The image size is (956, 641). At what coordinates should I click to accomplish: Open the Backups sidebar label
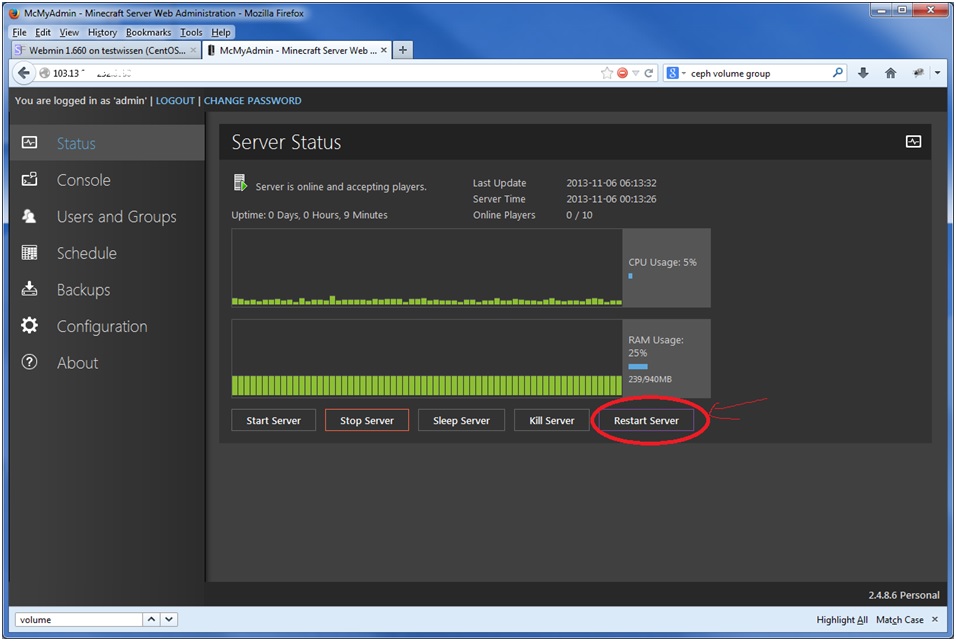pyautogui.click(x=84, y=290)
